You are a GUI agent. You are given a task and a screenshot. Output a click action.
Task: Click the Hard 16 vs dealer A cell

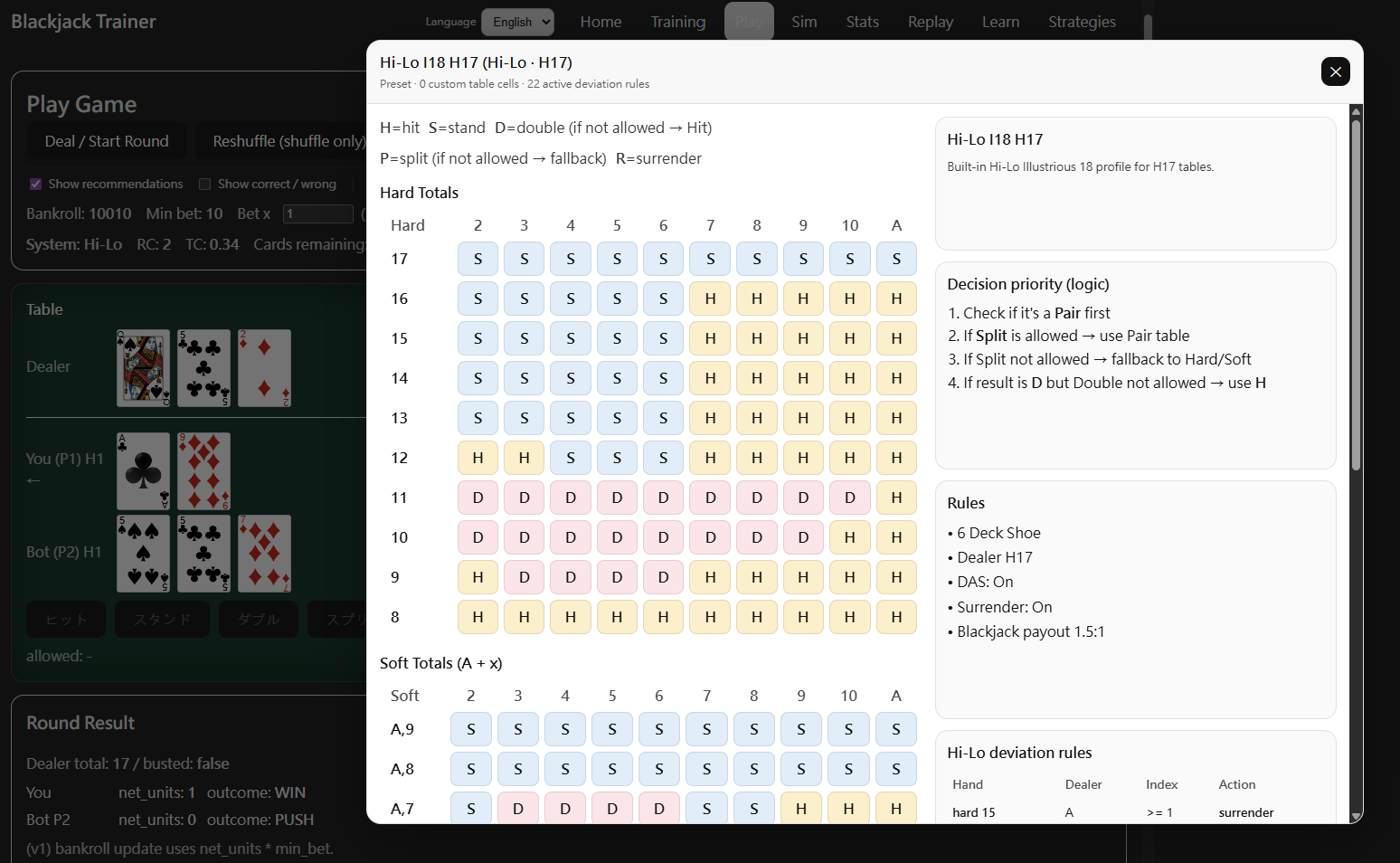click(896, 299)
